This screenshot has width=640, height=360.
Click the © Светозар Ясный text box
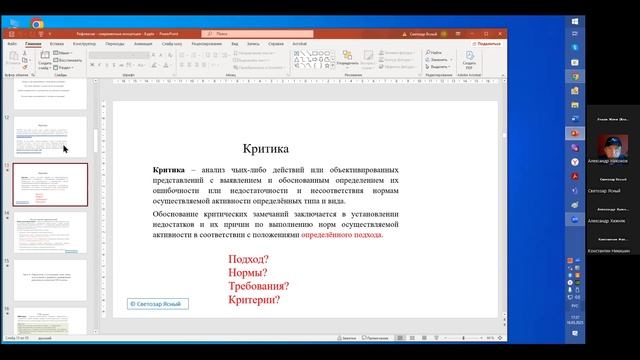(158, 304)
